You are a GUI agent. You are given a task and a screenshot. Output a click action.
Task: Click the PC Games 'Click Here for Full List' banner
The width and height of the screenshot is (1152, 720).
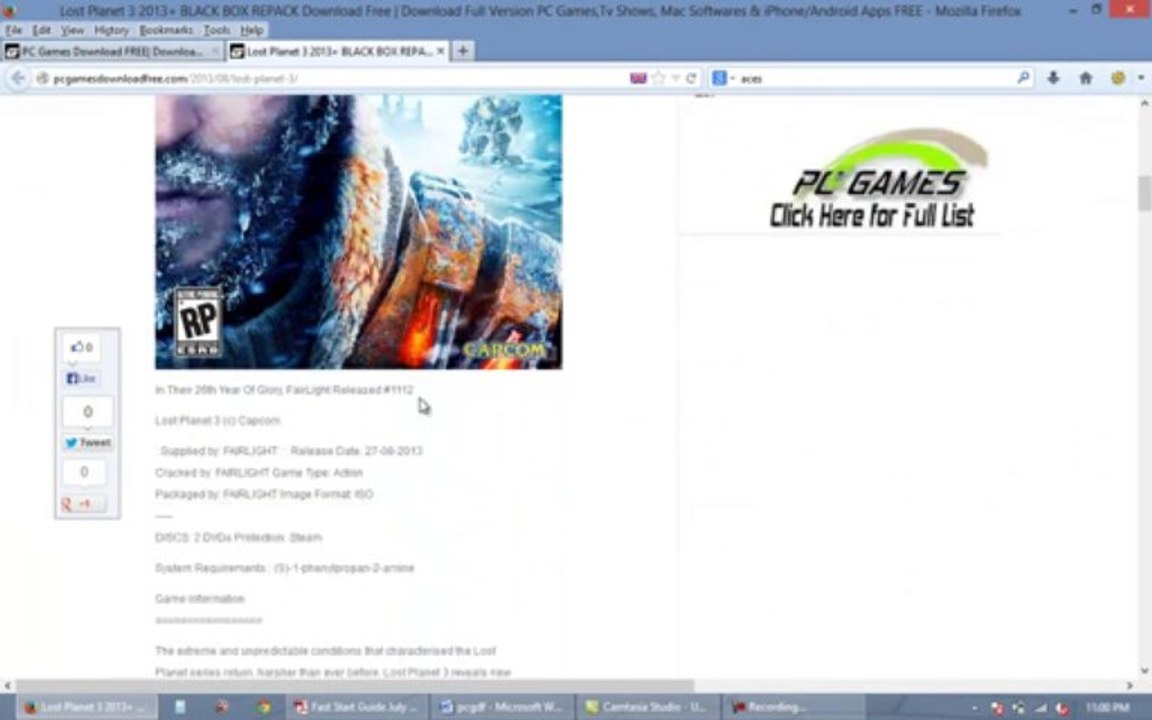point(876,180)
